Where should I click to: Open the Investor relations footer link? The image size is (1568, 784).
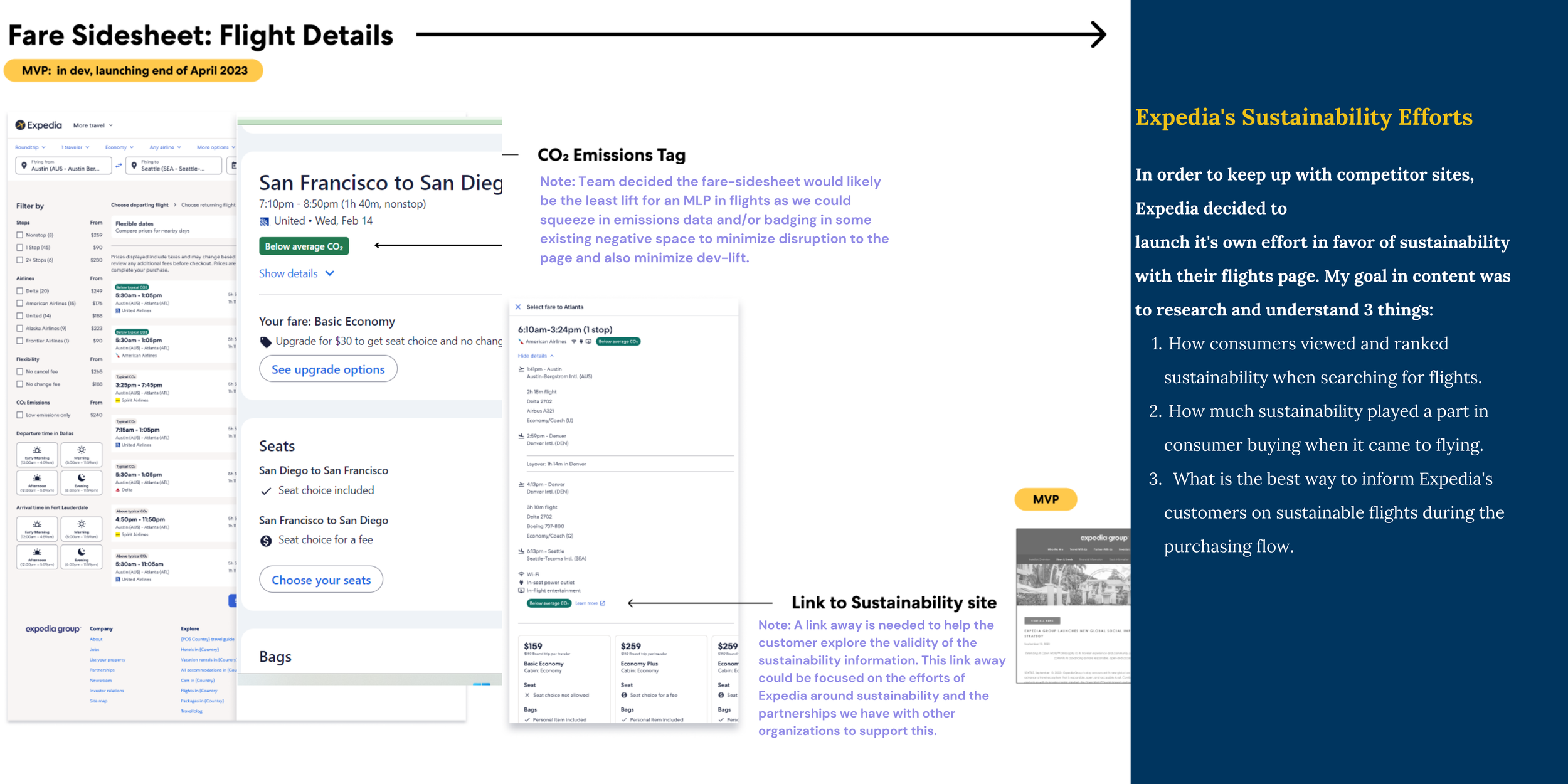pyautogui.click(x=107, y=691)
